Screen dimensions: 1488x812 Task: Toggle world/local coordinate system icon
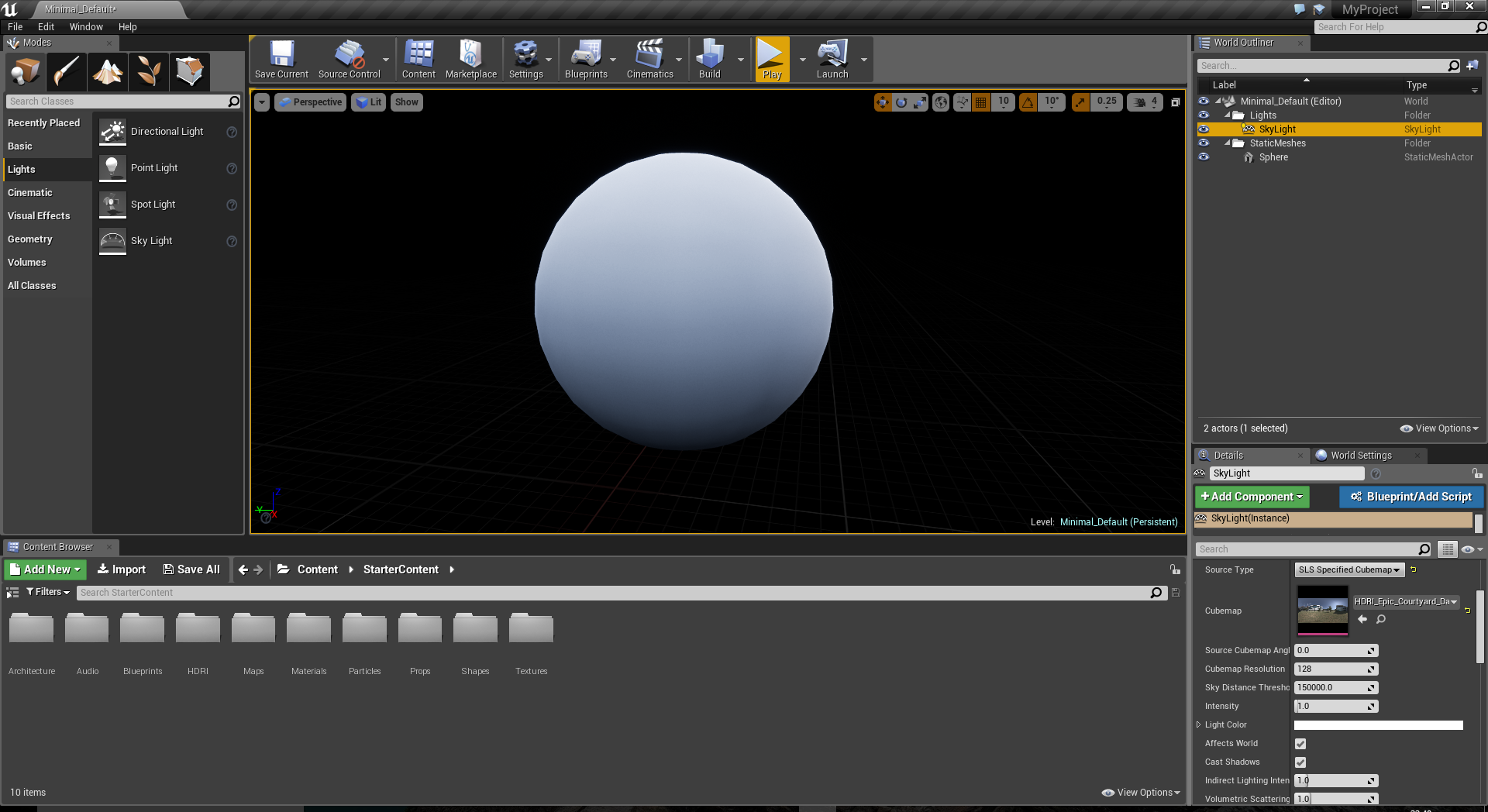941,102
